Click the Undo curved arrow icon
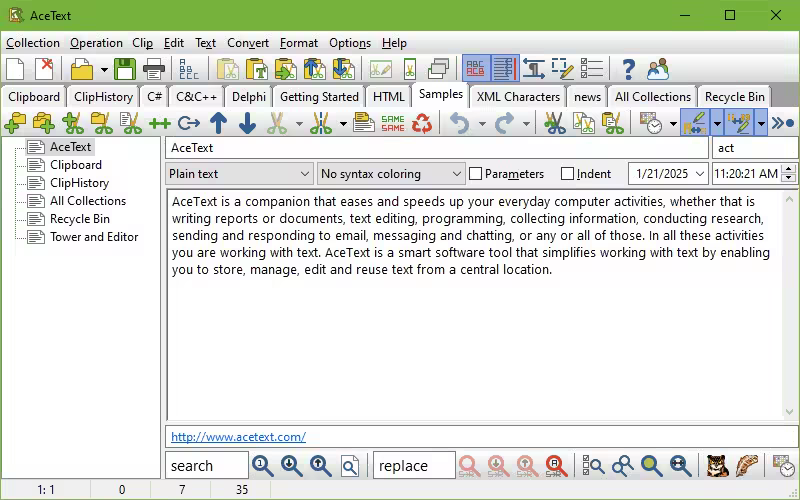 click(x=460, y=123)
